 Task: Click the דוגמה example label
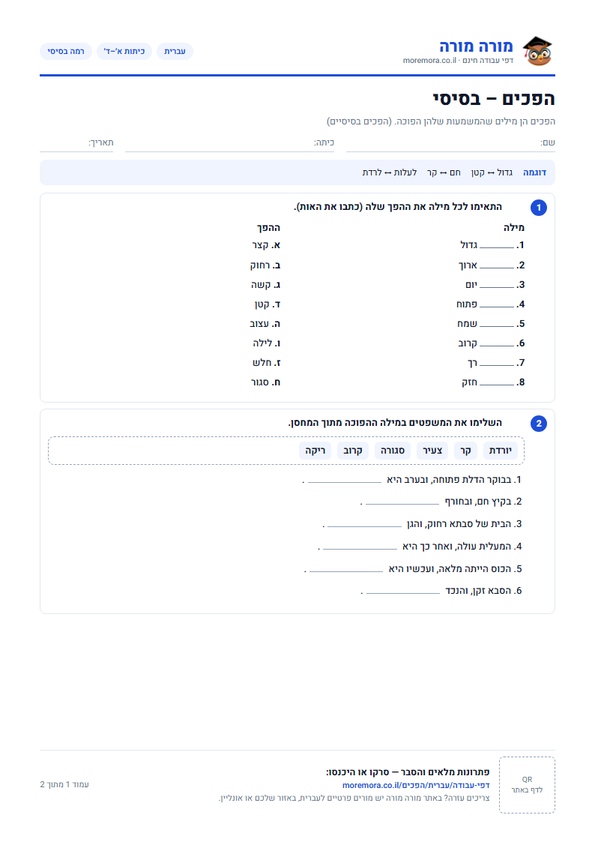pos(534,172)
